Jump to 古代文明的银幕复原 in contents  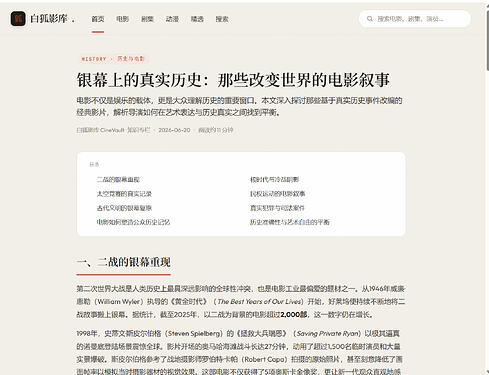click(124, 208)
